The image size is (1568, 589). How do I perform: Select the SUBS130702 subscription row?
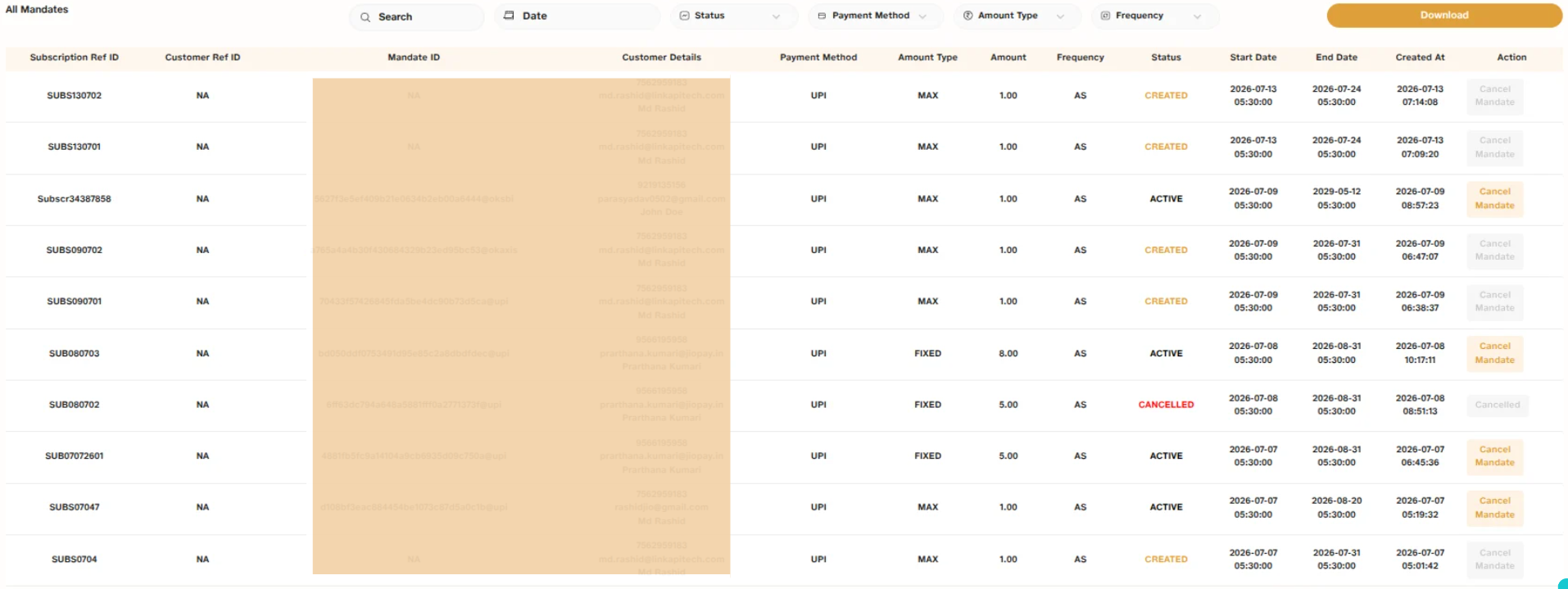pos(784,96)
